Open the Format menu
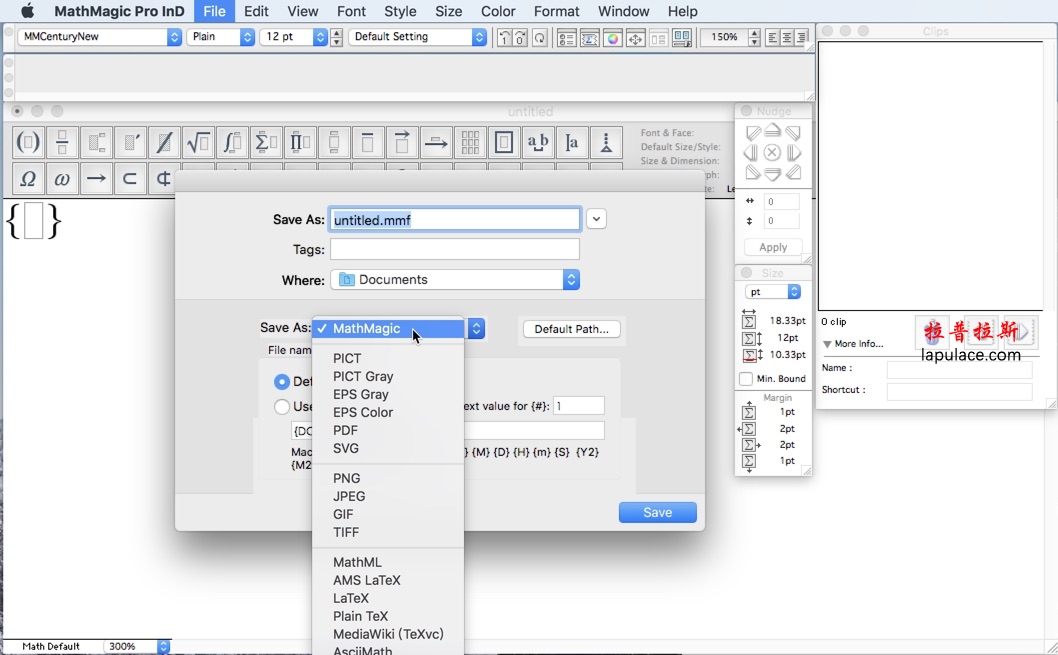1058x655 pixels. tap(557, 11)
